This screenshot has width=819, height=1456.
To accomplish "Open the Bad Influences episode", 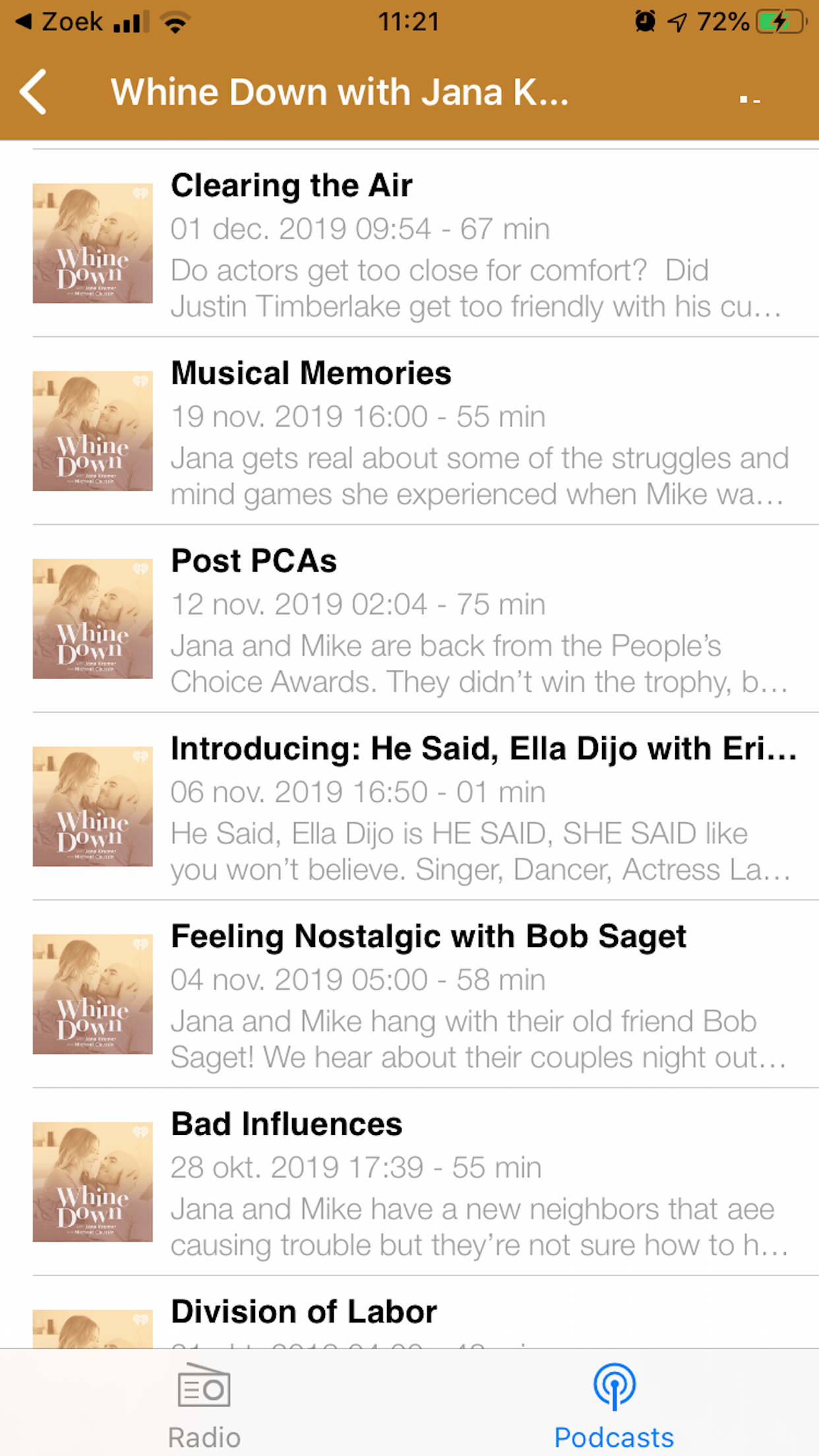I will pos(475,1182).
